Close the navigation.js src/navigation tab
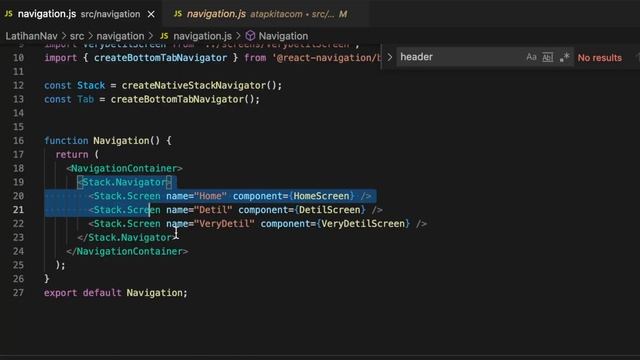The width and height of the screenshot is (640, 360). 151,14
